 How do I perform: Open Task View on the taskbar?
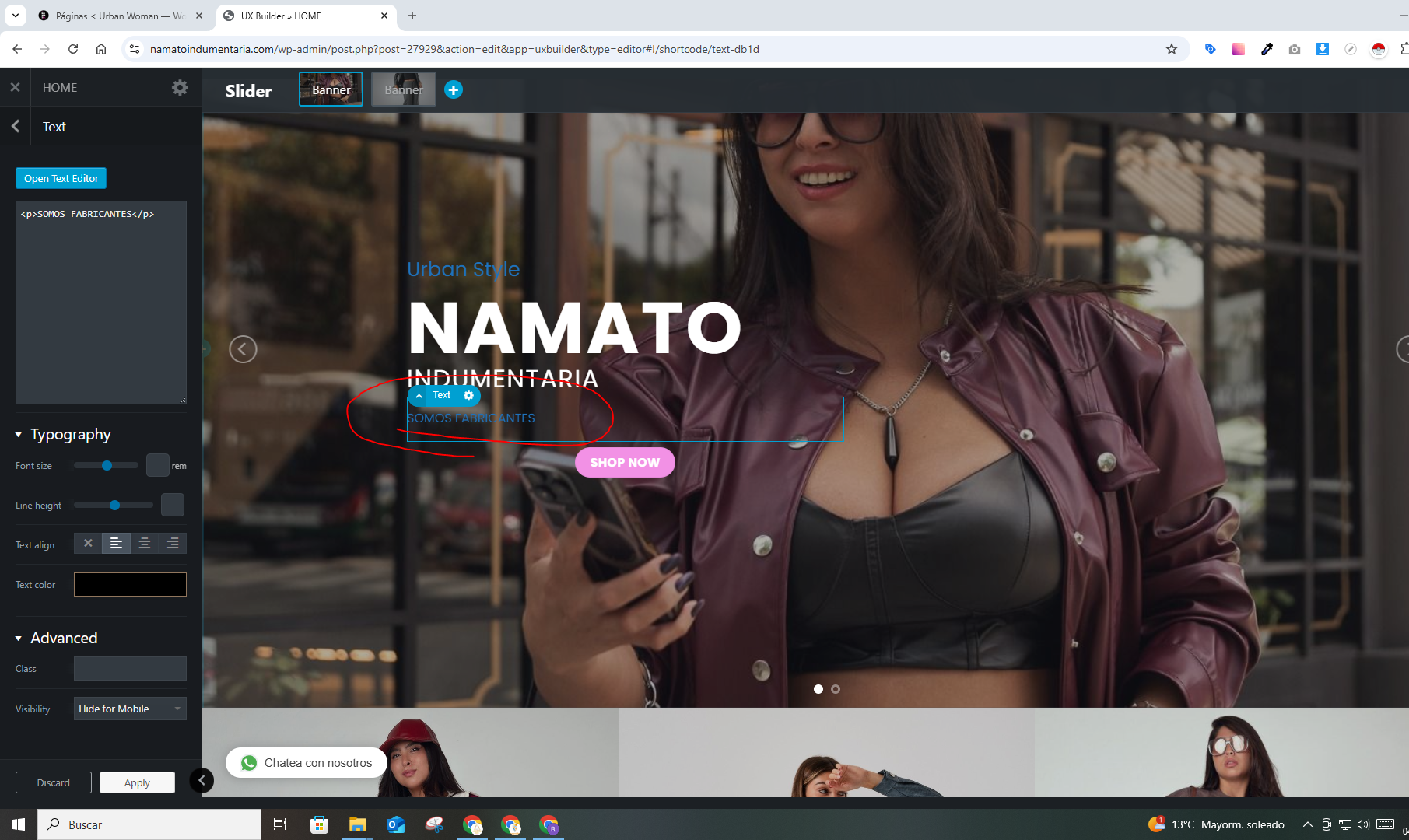pyautogui.click(x=280, y=824)
